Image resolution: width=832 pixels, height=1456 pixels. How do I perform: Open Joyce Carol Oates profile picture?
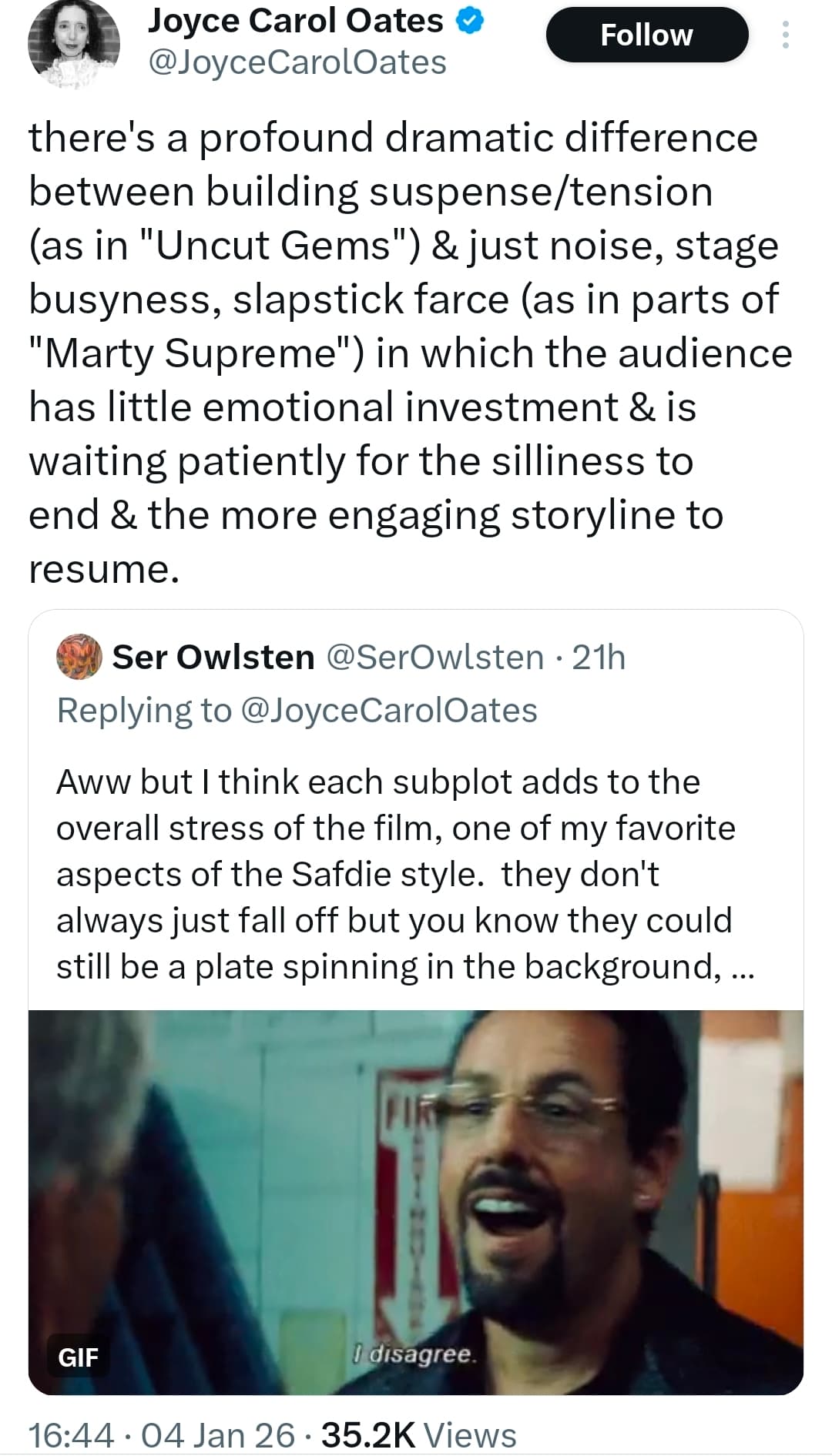(x=73, y=43)
